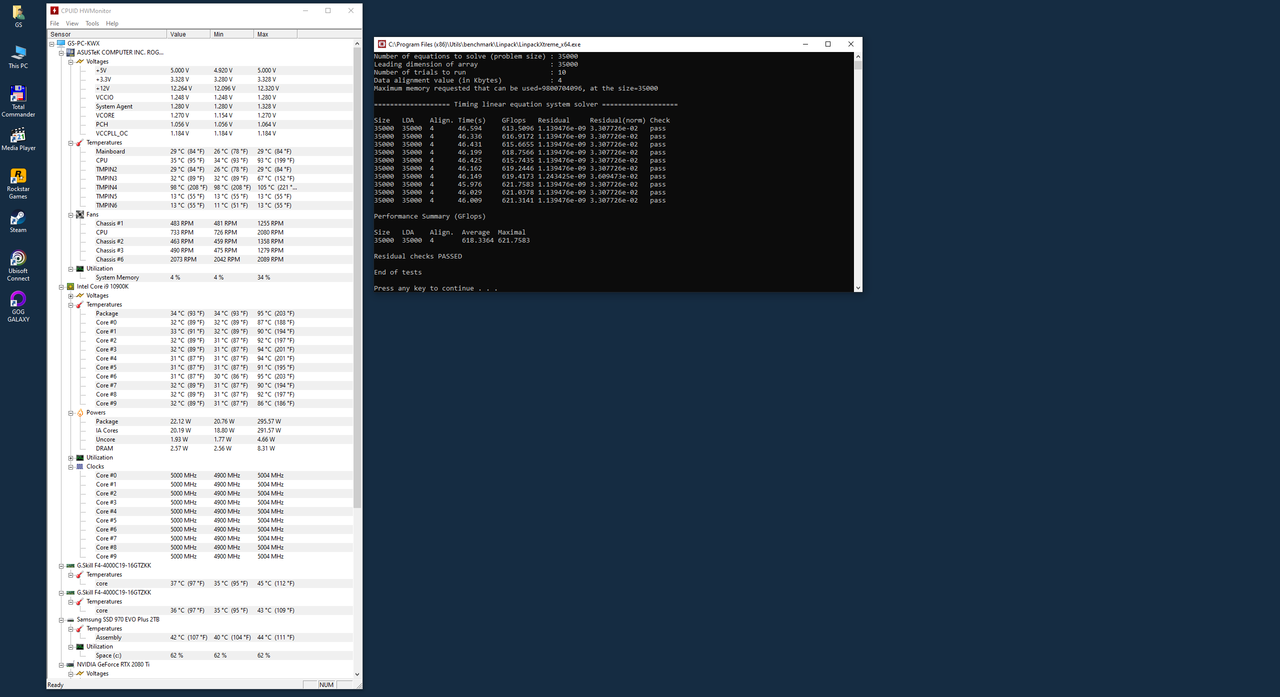The width and height of the screenshot is (1280, 697).
Task: Launch Total Commander from the desktop
Action: click(x=18, y=101)
